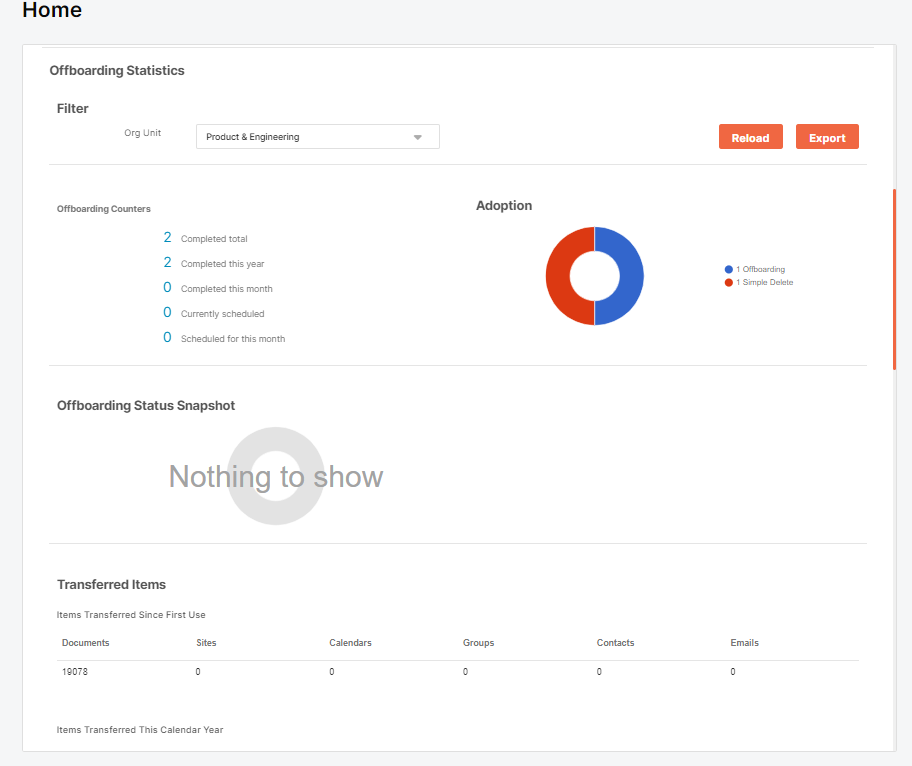Image resolution: width=912 pixels, height=766 pixels.
Task: Click the red legend dot for Simple Delete
Action: (728, 282)
